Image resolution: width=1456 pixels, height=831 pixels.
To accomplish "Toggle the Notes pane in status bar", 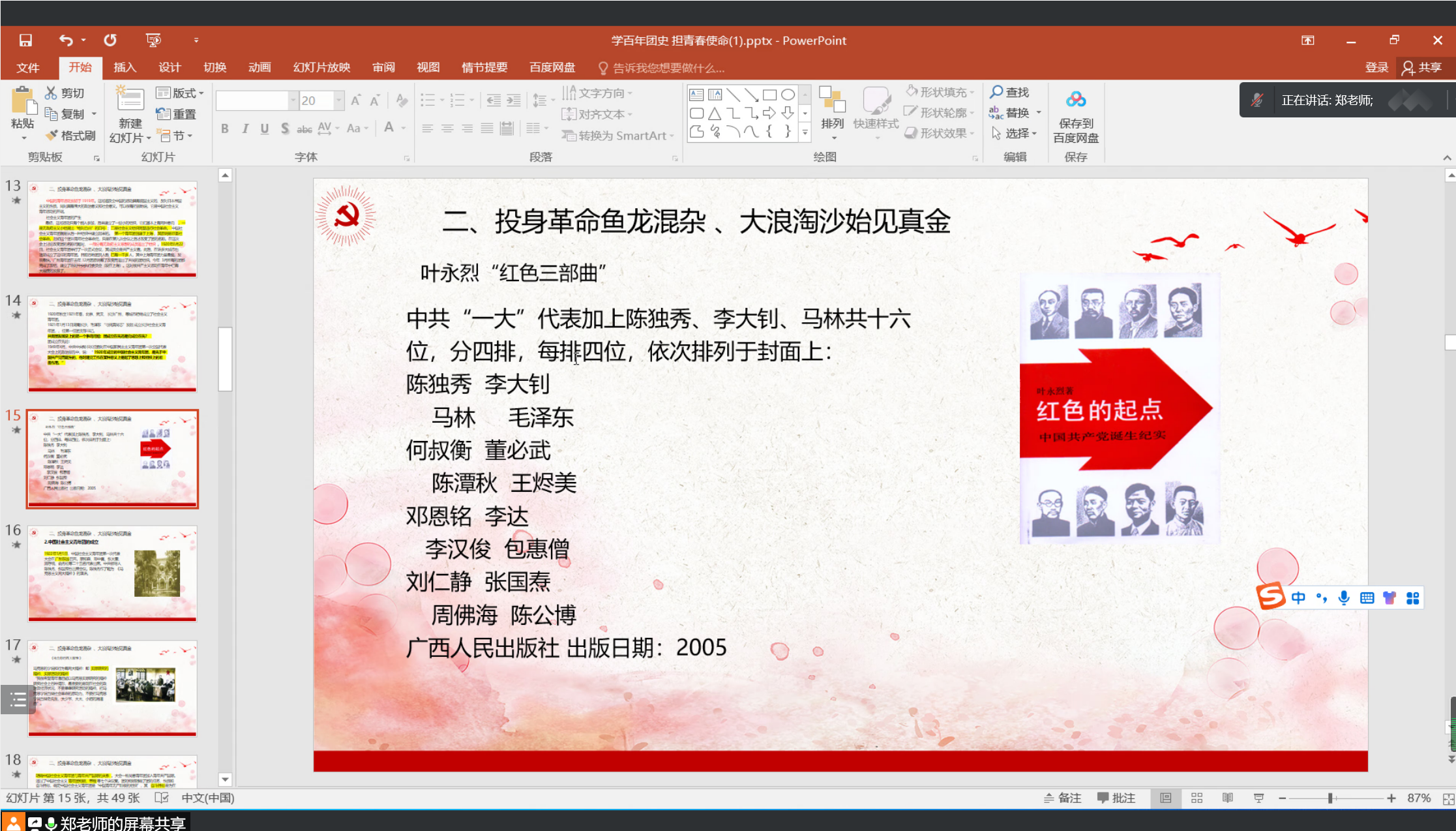I will point(1062,798).
